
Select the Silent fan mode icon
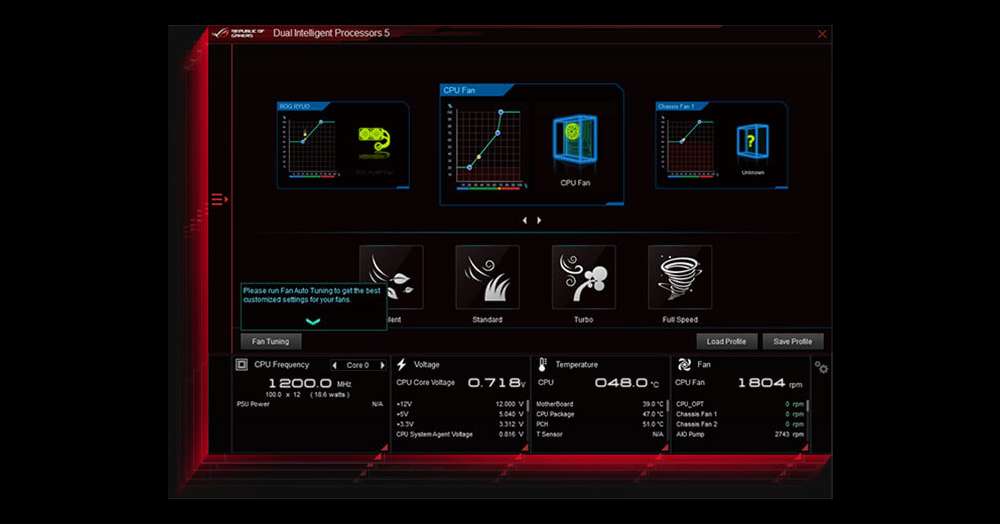[391, 277]
